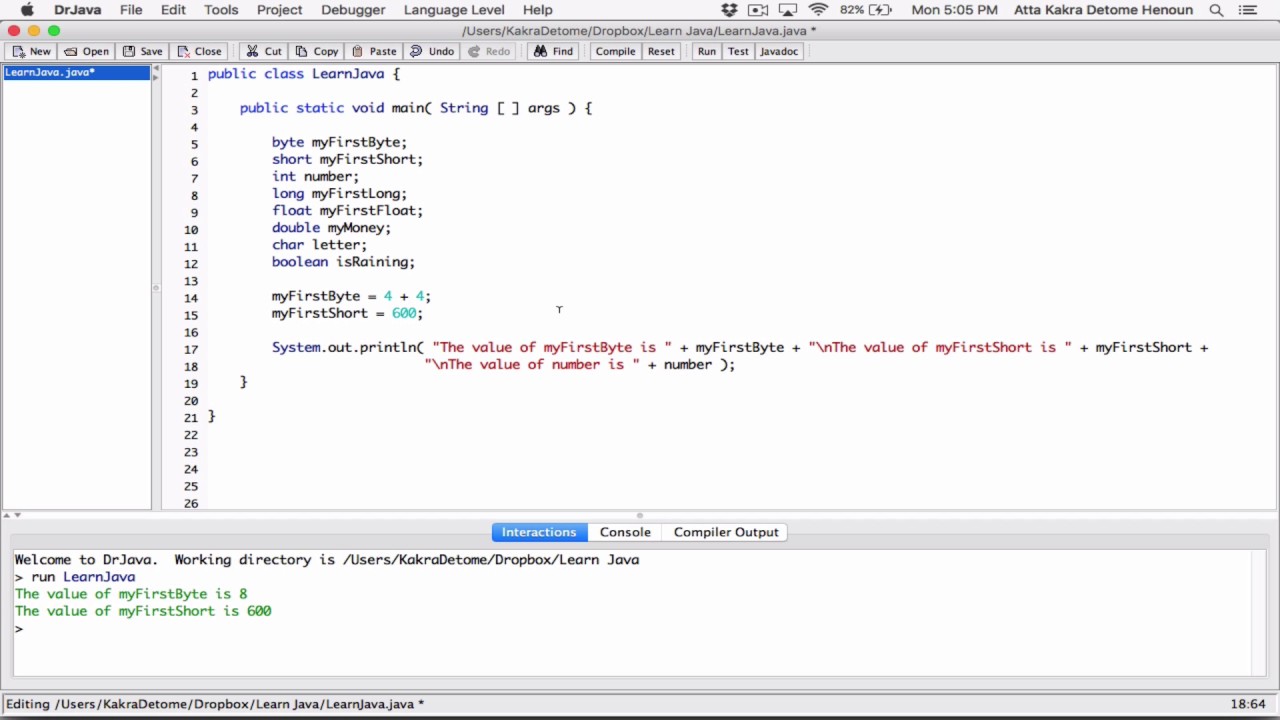Switch to the Compiler Output tab

726,532
